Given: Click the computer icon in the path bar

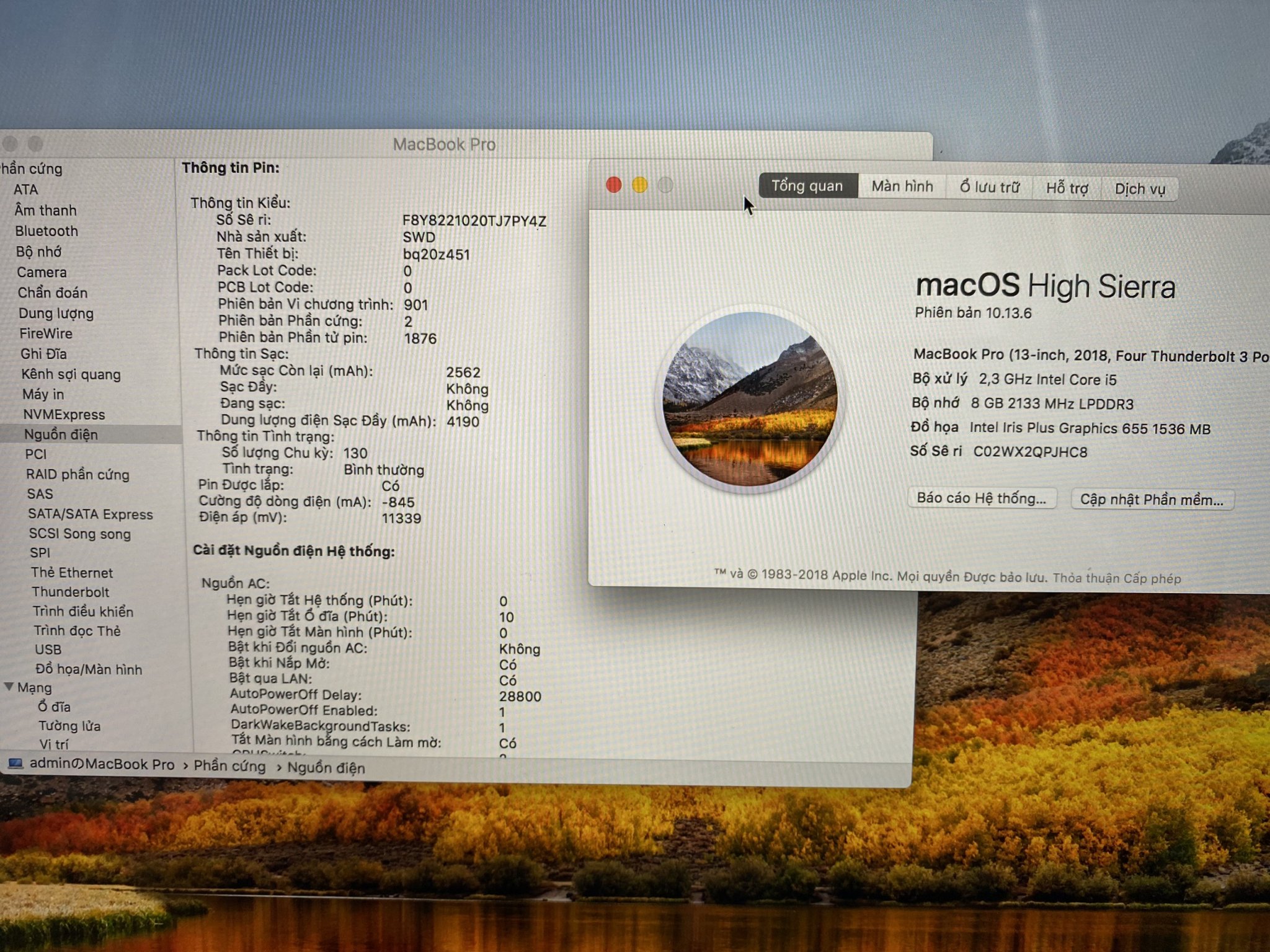Looking at the screenshot, I should point(16,764).
